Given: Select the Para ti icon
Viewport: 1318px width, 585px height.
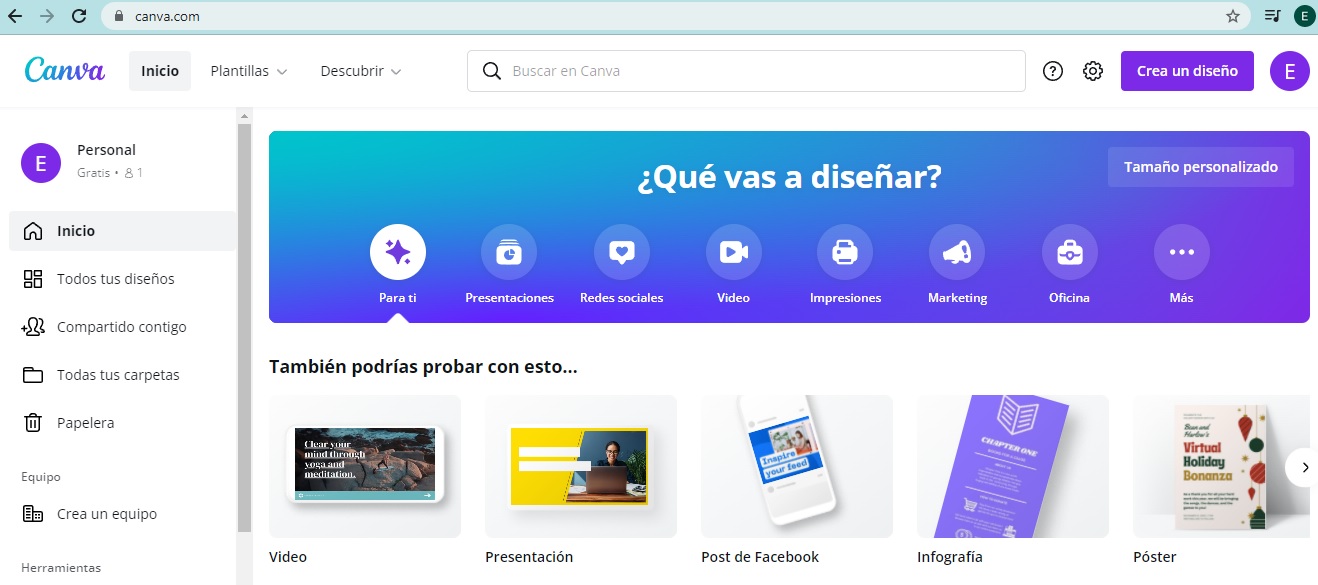Looking at the screenshot, I should pyautogui.click(x=397, y=251).
